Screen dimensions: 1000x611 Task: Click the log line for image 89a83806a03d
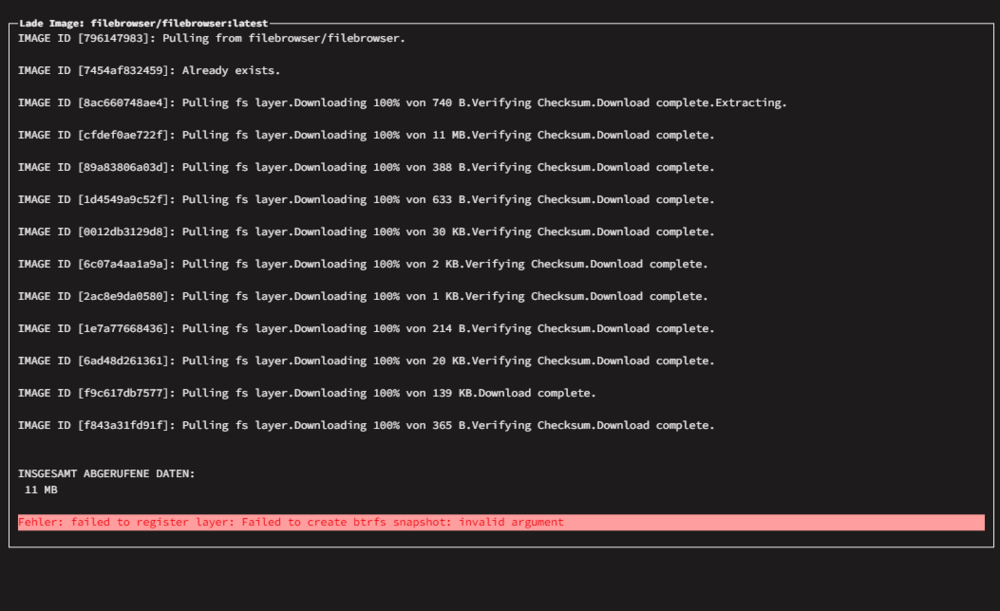[366, 167]
